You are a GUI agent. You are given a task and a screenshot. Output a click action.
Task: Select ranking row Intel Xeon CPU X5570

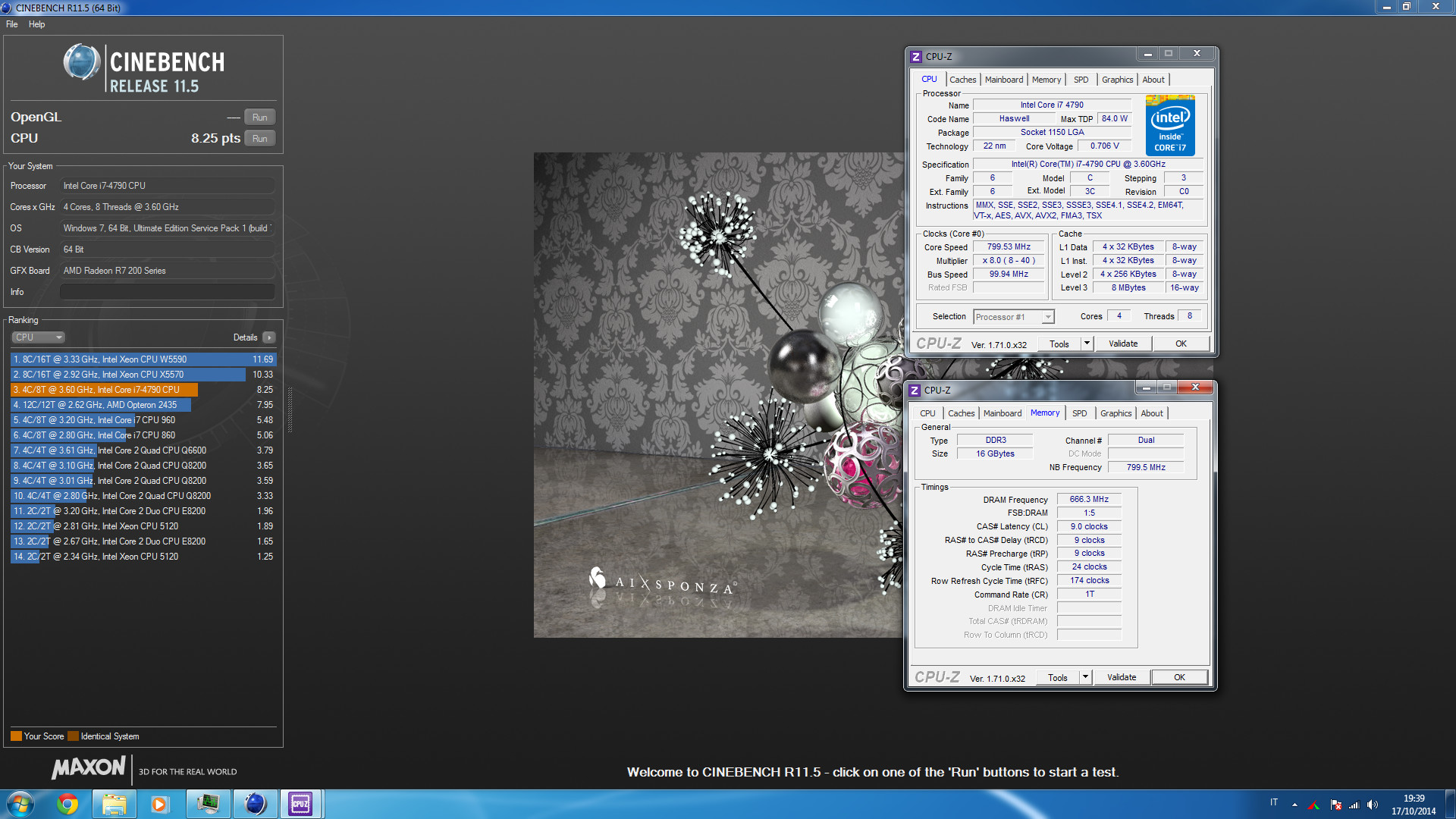pyautogui.click(x=143, y=375)
